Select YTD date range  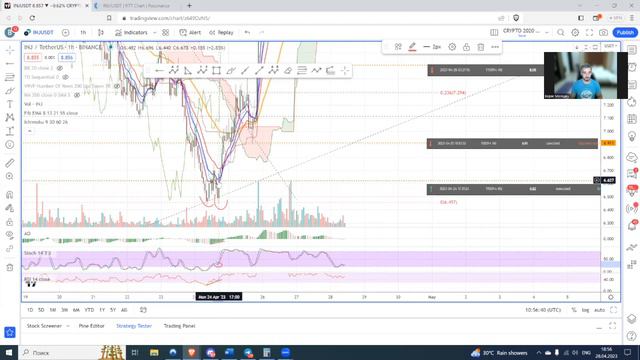89,310
